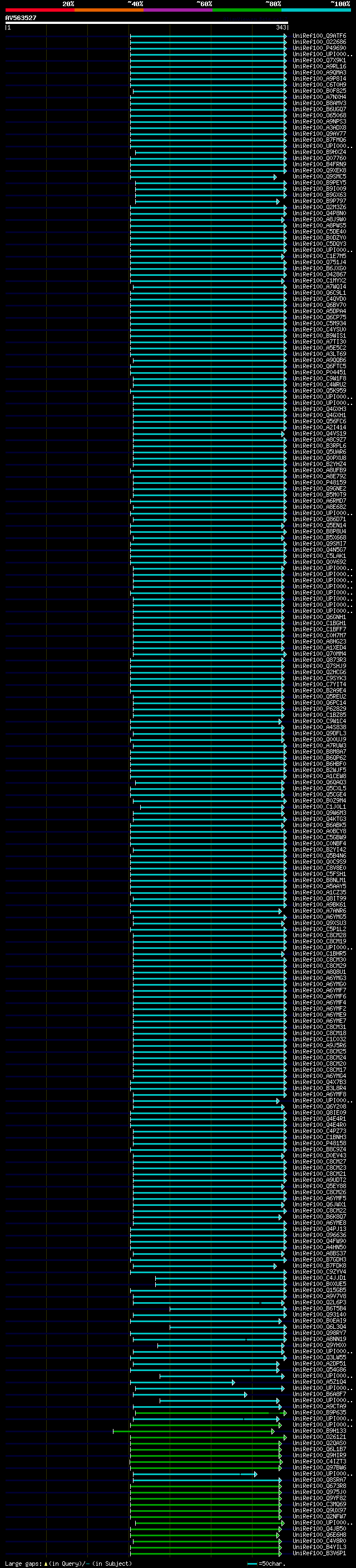Screen dimensions: 356x1568
Task: Click alignment bar for UniRef100_A5Z104
Action: coord(182,1382)
